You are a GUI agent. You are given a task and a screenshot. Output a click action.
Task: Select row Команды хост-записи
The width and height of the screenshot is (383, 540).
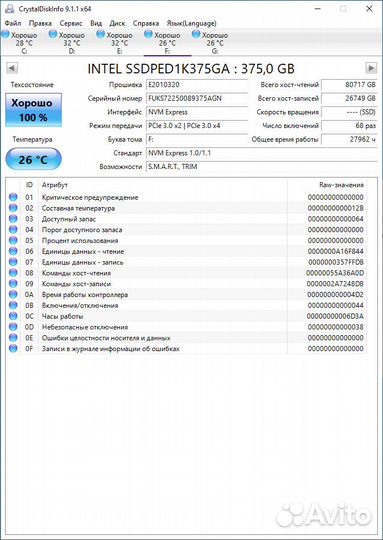[x=187, y=284]
